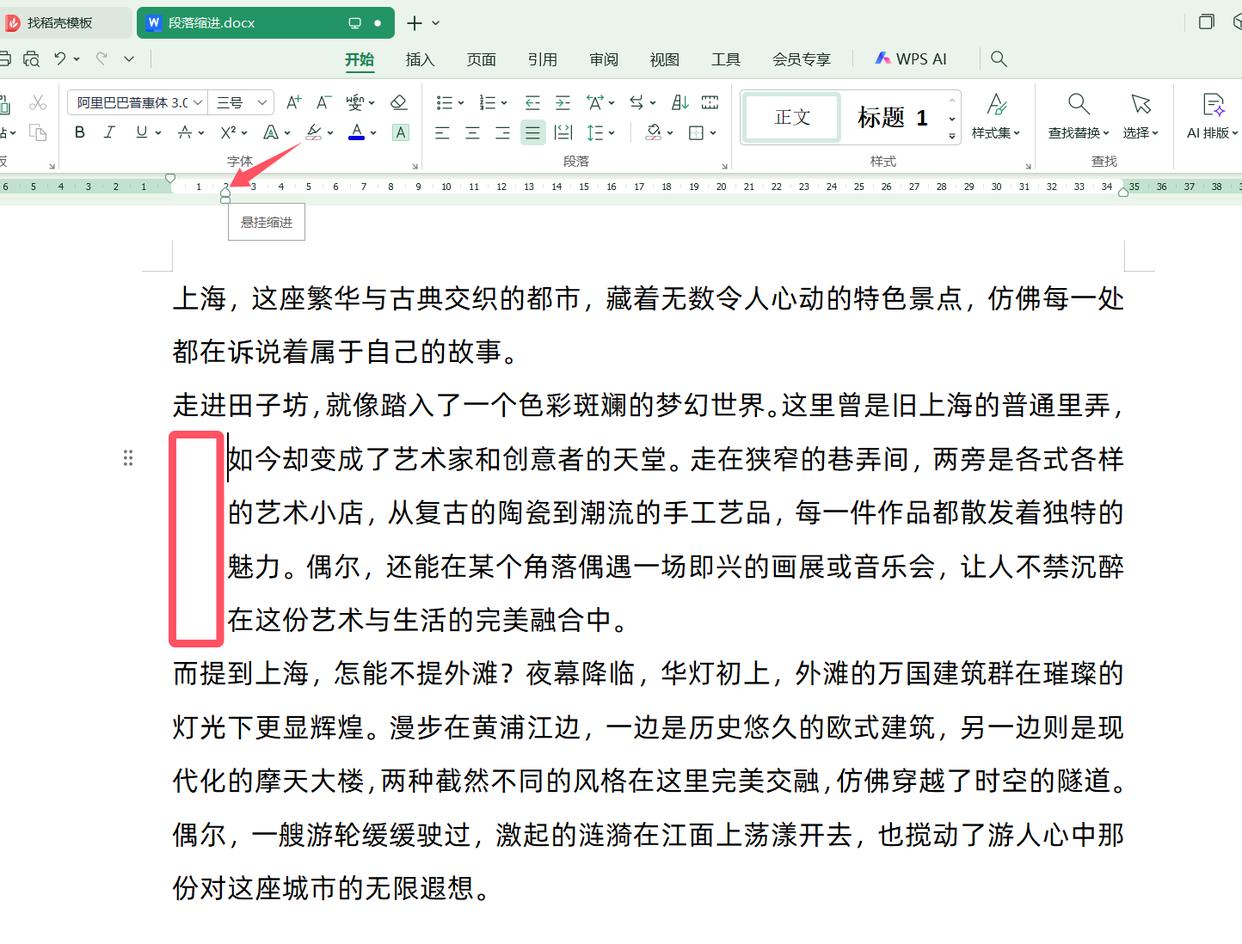Click the copy icon

pos(38,132)
